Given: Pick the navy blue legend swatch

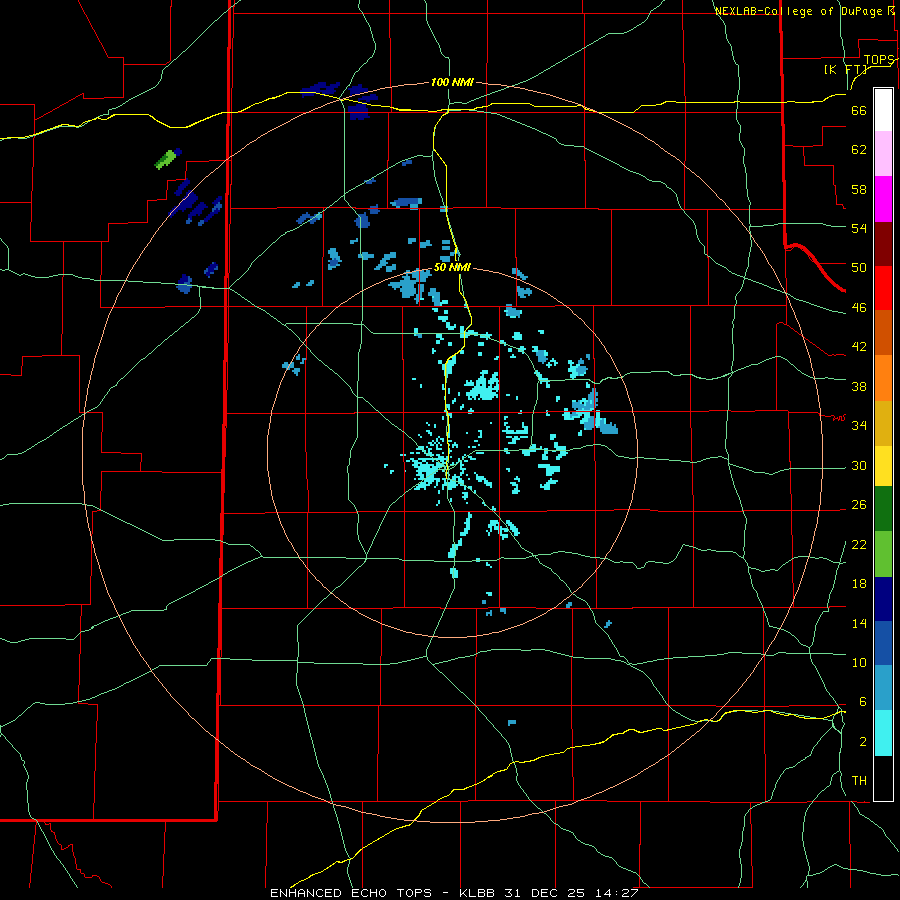Looking at the screenshot, I should (883, 599).
